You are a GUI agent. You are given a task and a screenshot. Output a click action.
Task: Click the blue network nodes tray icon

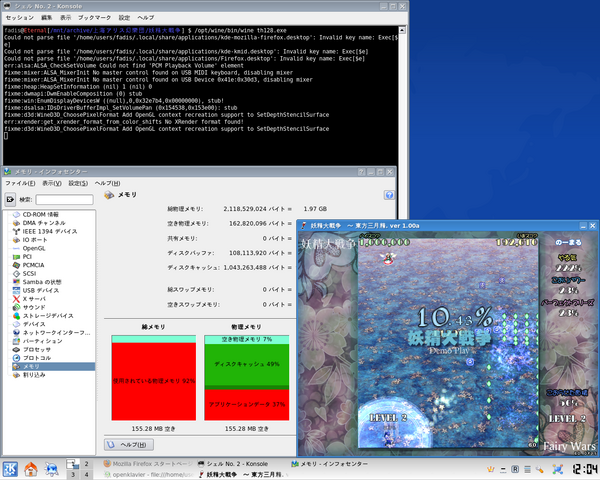tap(558, 469)
